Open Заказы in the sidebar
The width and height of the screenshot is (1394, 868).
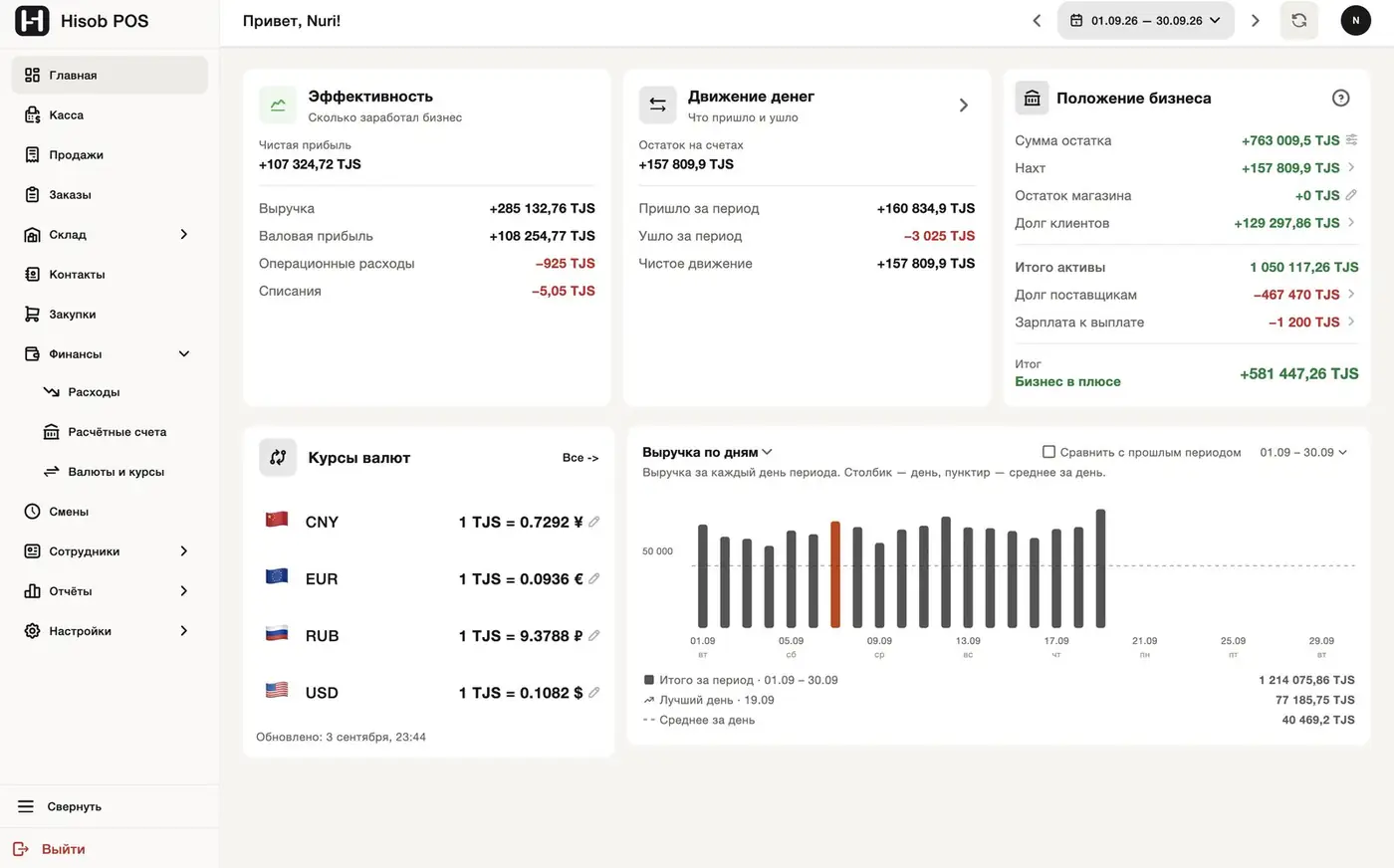tap(110, 194)
